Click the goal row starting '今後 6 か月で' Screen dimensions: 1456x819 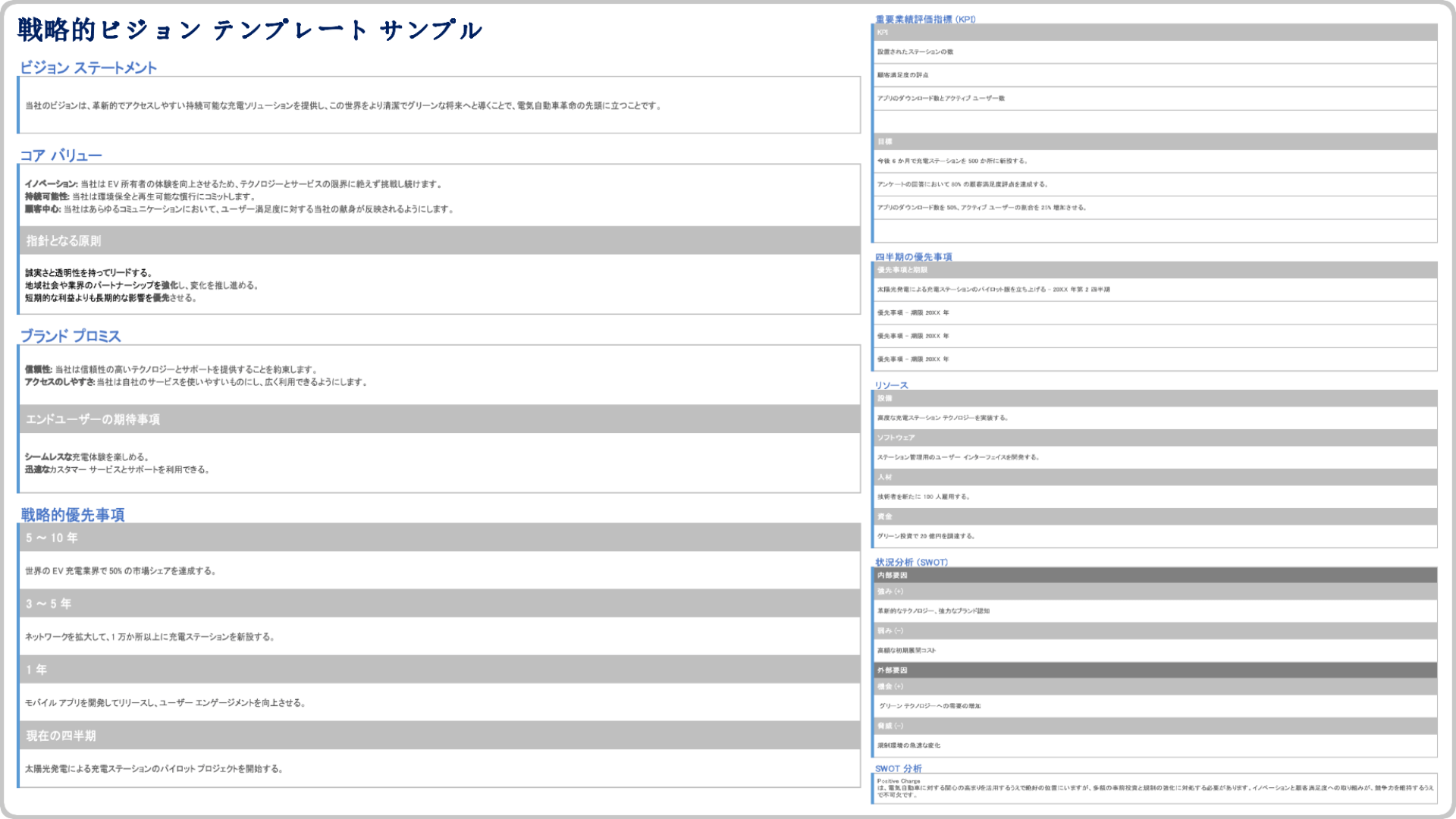coord(1156,162)
